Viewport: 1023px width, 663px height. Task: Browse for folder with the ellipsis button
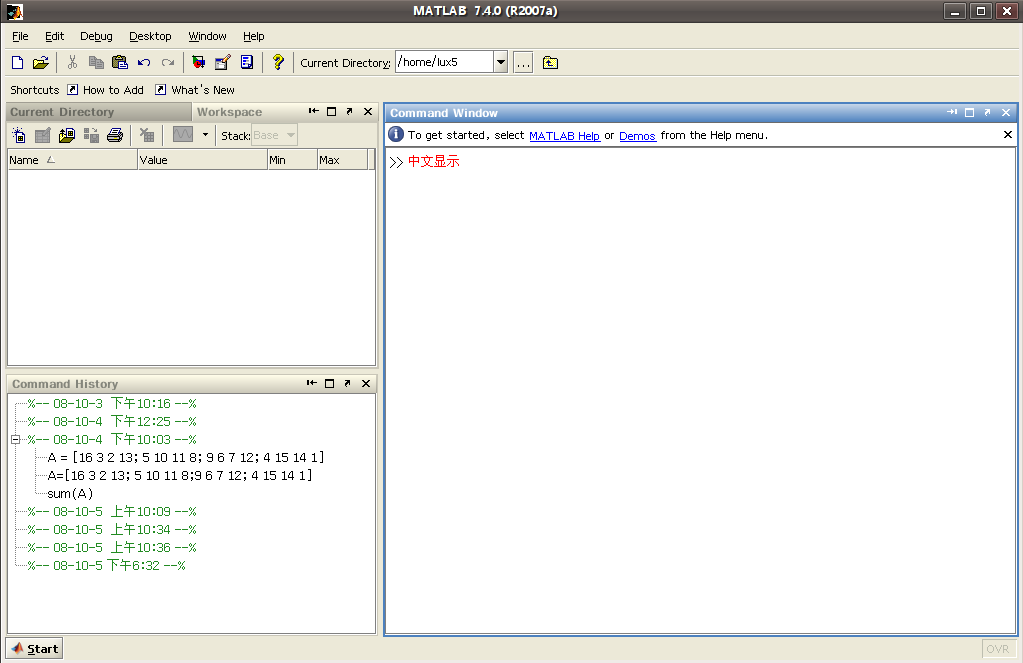[x=523, y=63]
